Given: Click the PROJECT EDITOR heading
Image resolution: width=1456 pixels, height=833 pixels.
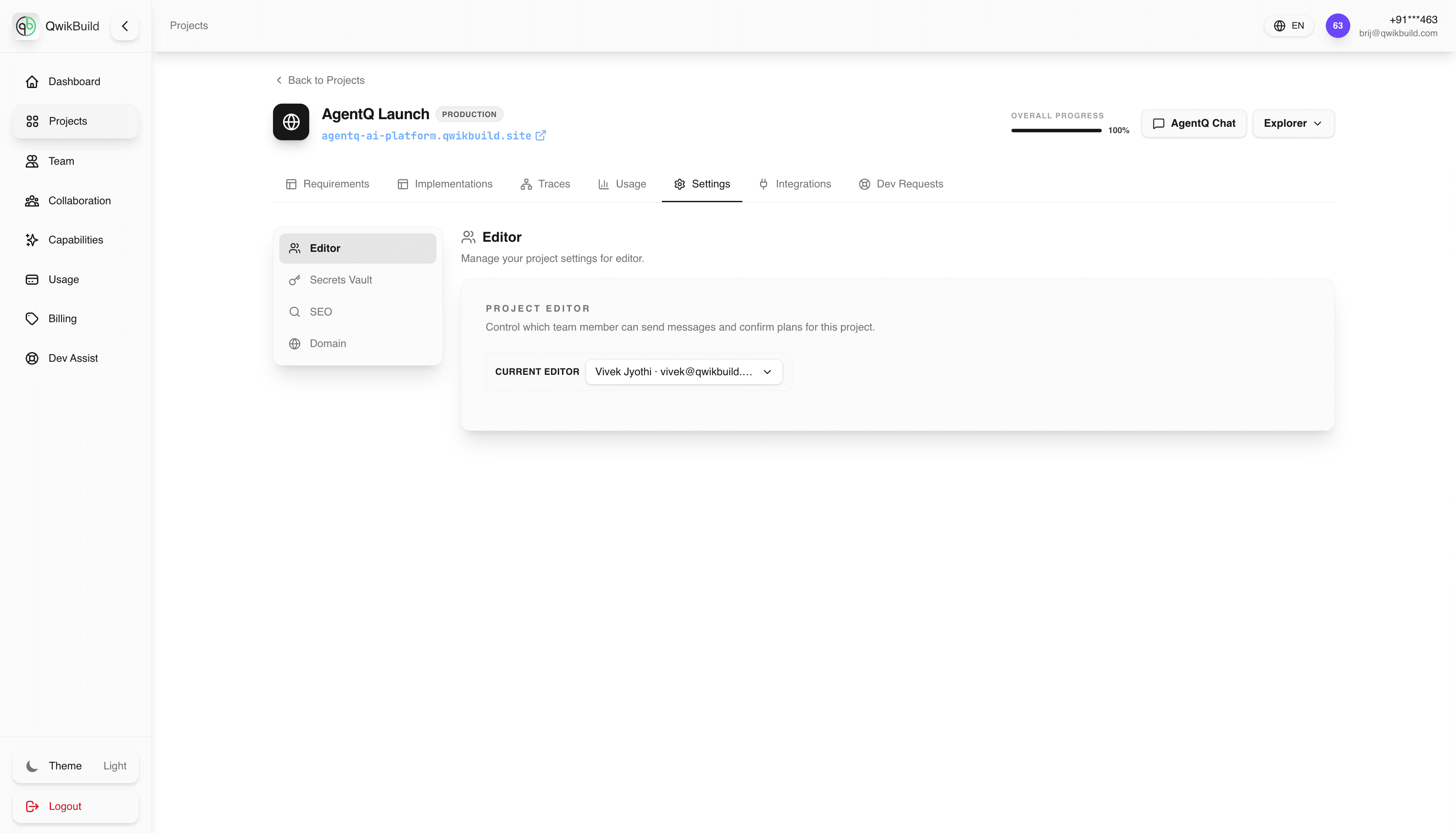Looking at the screenshot, I should (x=538, y=308).
